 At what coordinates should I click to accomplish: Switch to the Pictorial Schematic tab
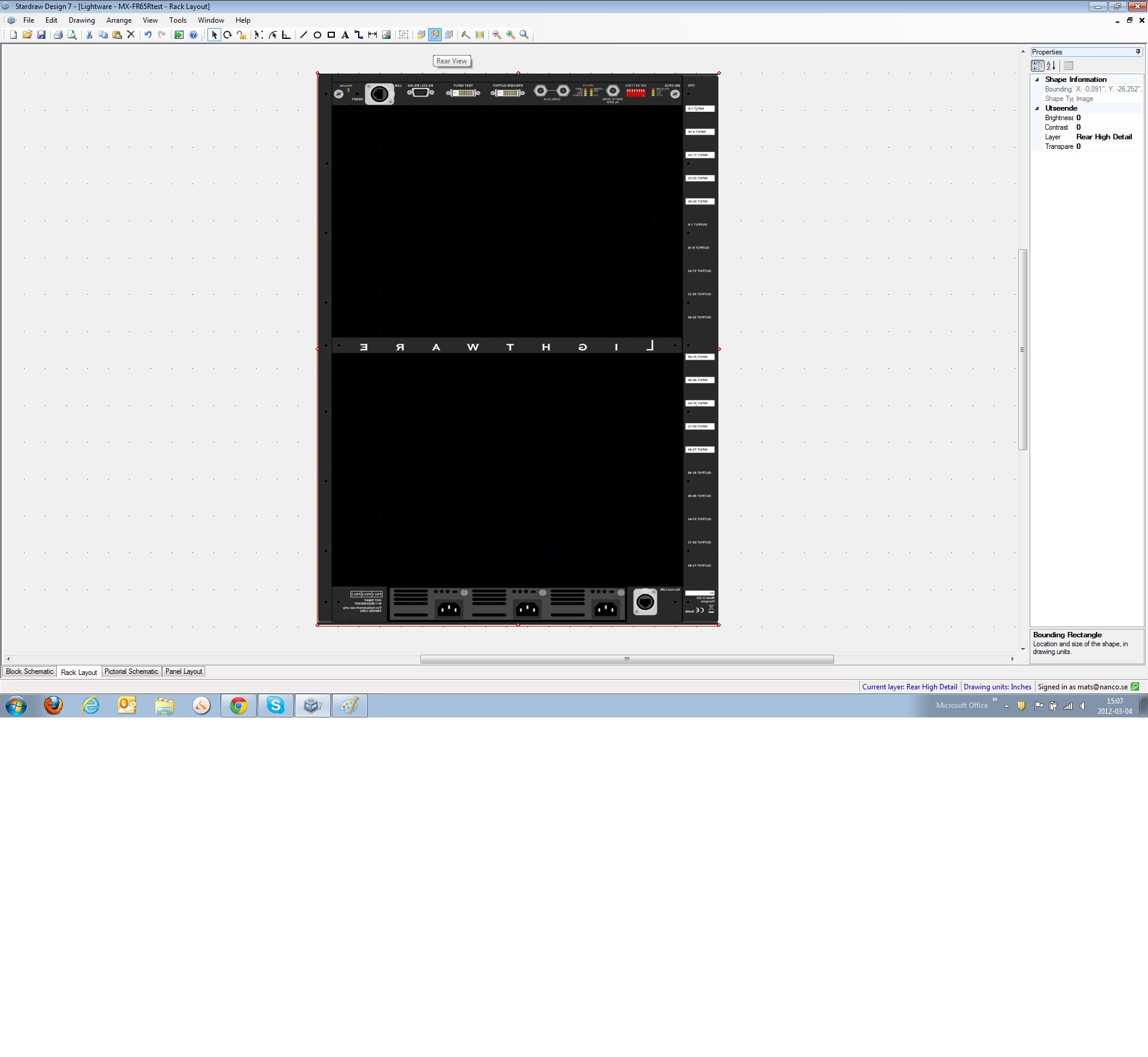(131, 671)
